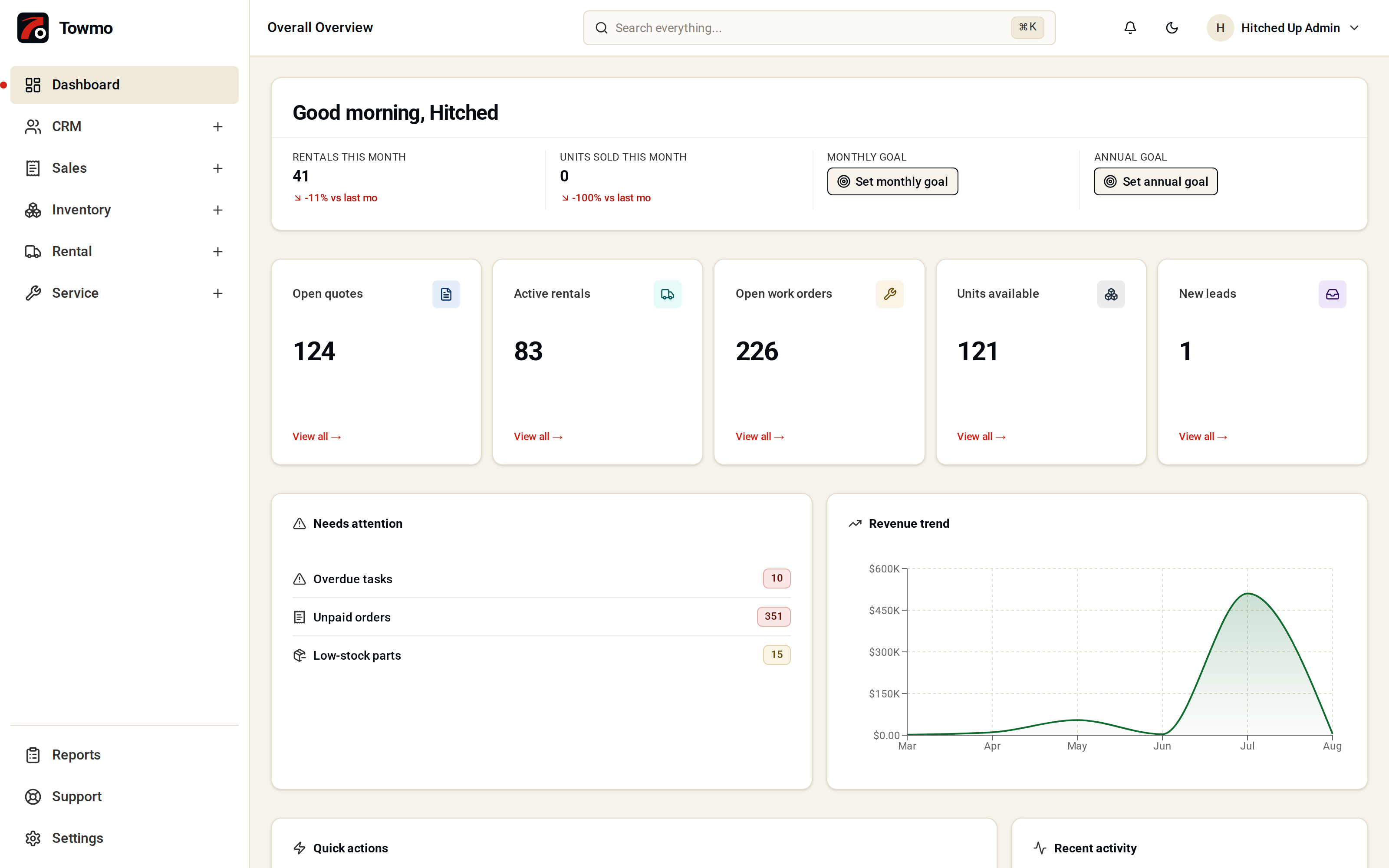Focus the Search everything field

click(819, 27)
